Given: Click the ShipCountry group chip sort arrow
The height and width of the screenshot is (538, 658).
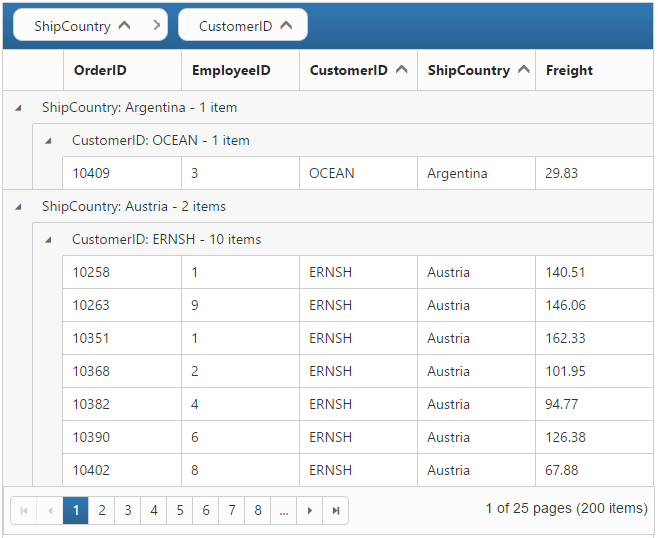Looking at the screenshot, I should (125, 26).
